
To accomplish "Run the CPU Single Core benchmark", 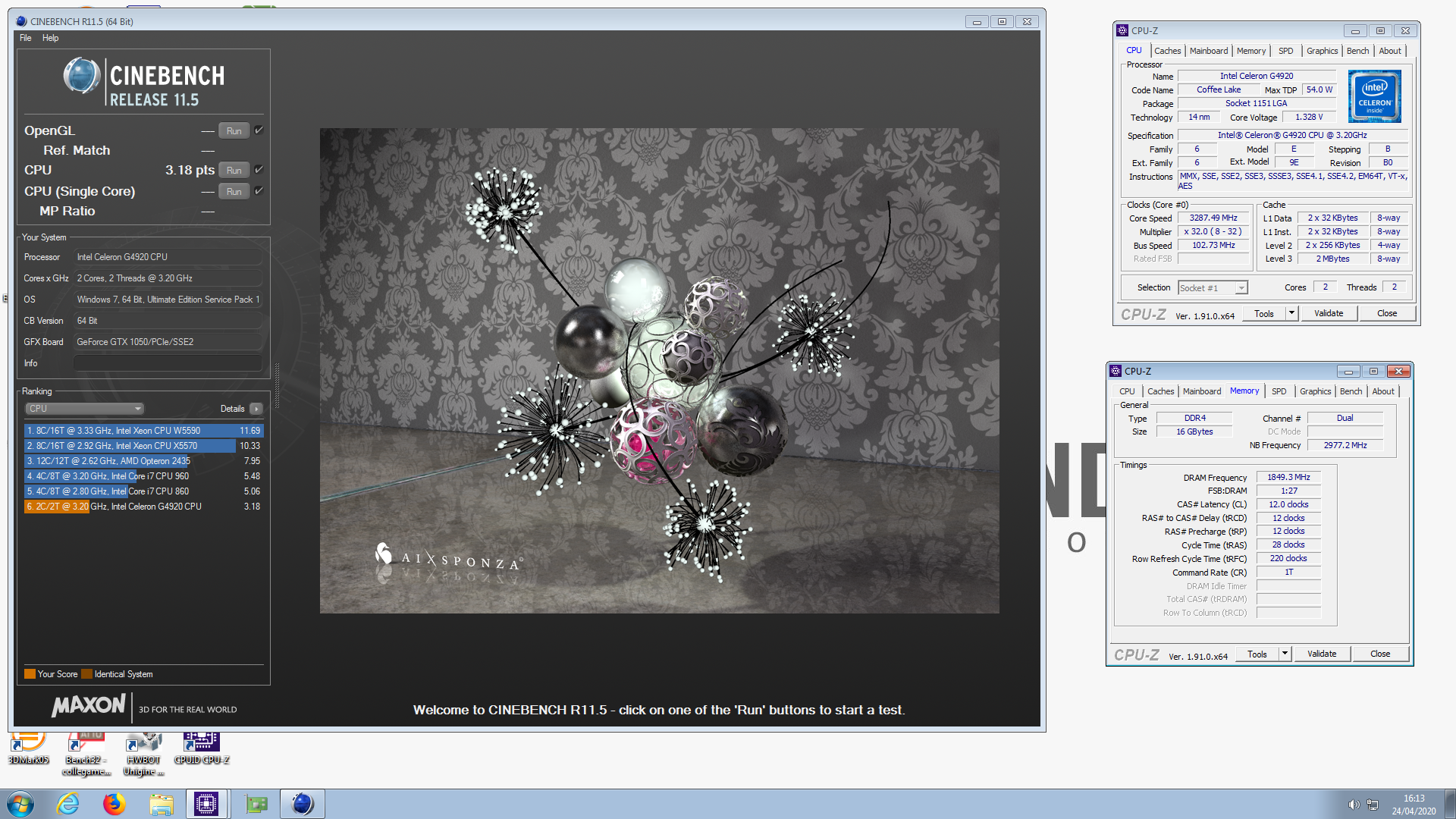I will (x=234, y=192).
